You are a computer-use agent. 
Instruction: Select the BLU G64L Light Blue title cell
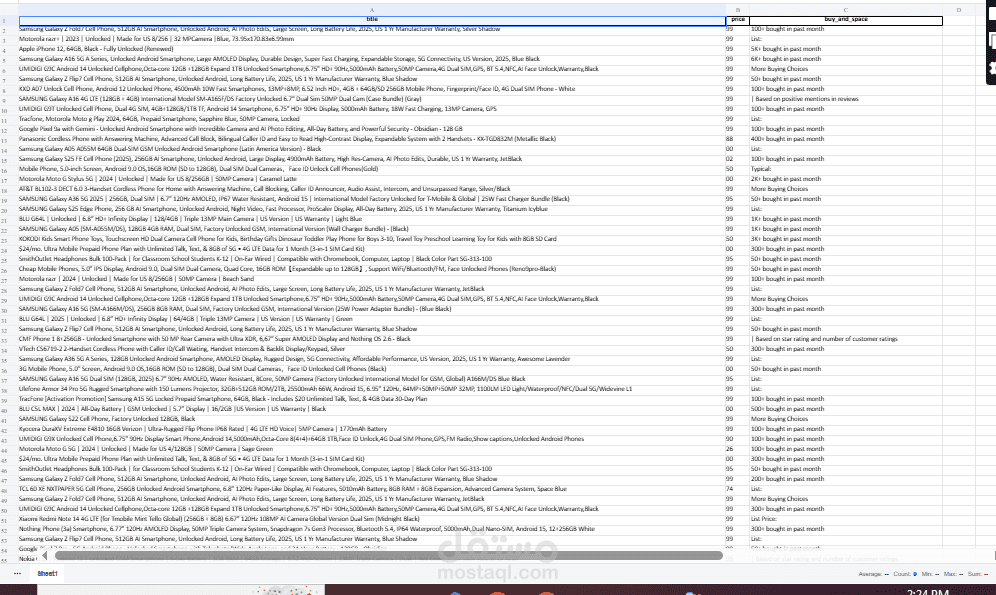372,219
